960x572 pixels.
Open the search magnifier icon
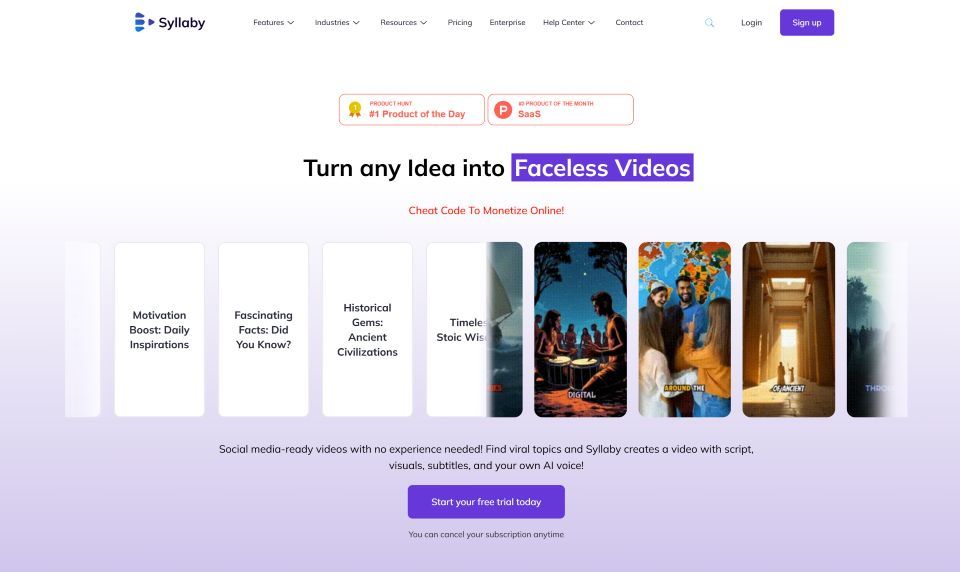[x=709, y=23]
